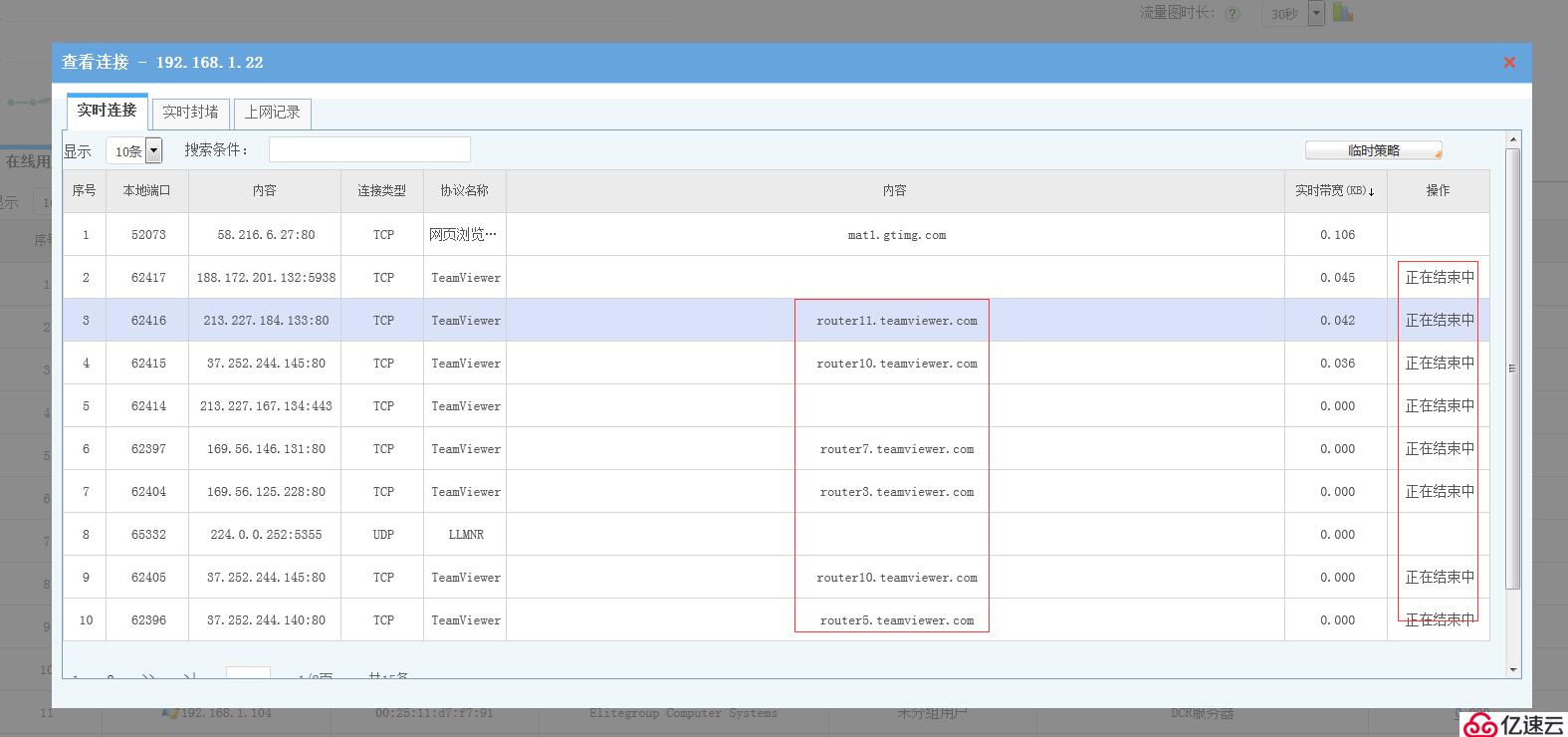Switch to the 实时封堵 tab

pos(190,113)
